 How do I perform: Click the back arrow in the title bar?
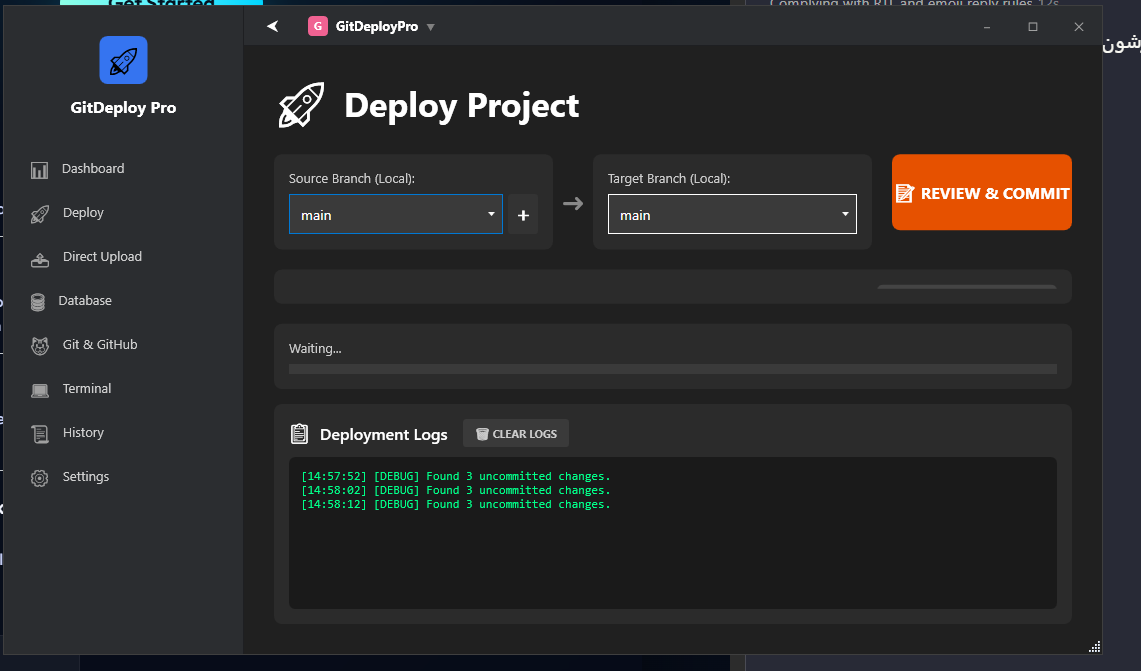point(272,26)
